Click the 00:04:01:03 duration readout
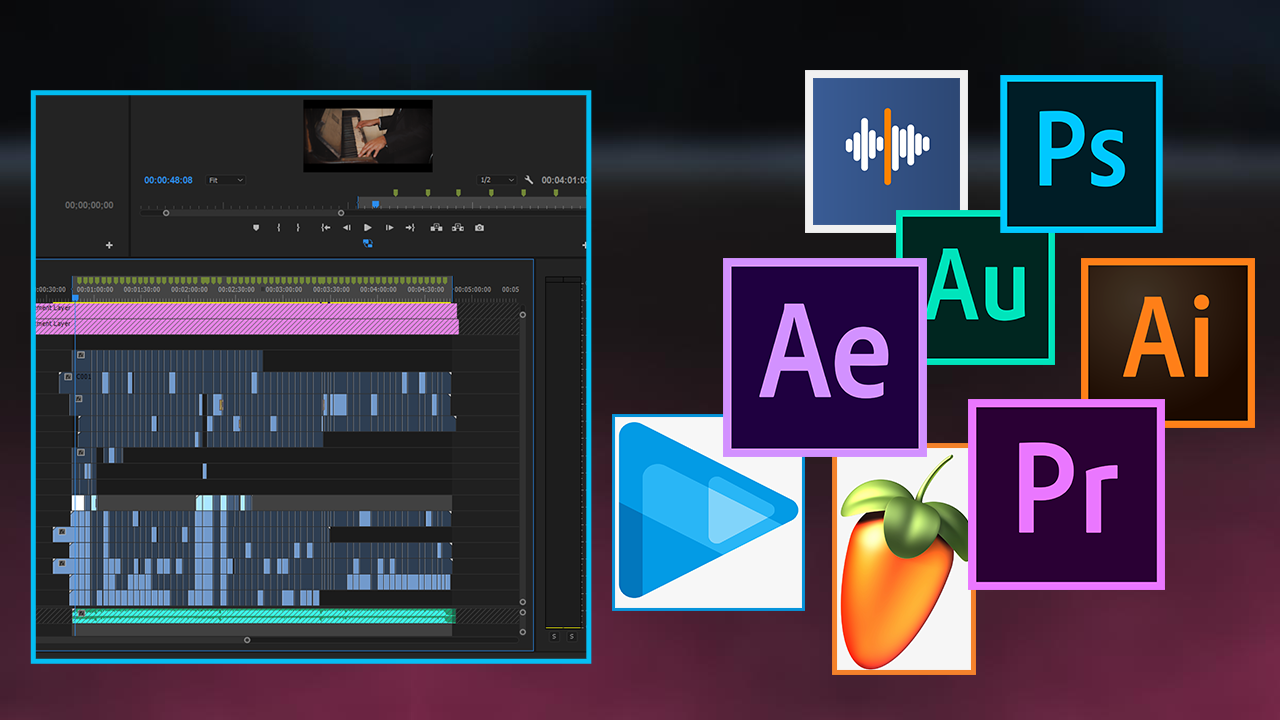 [564, 180]
